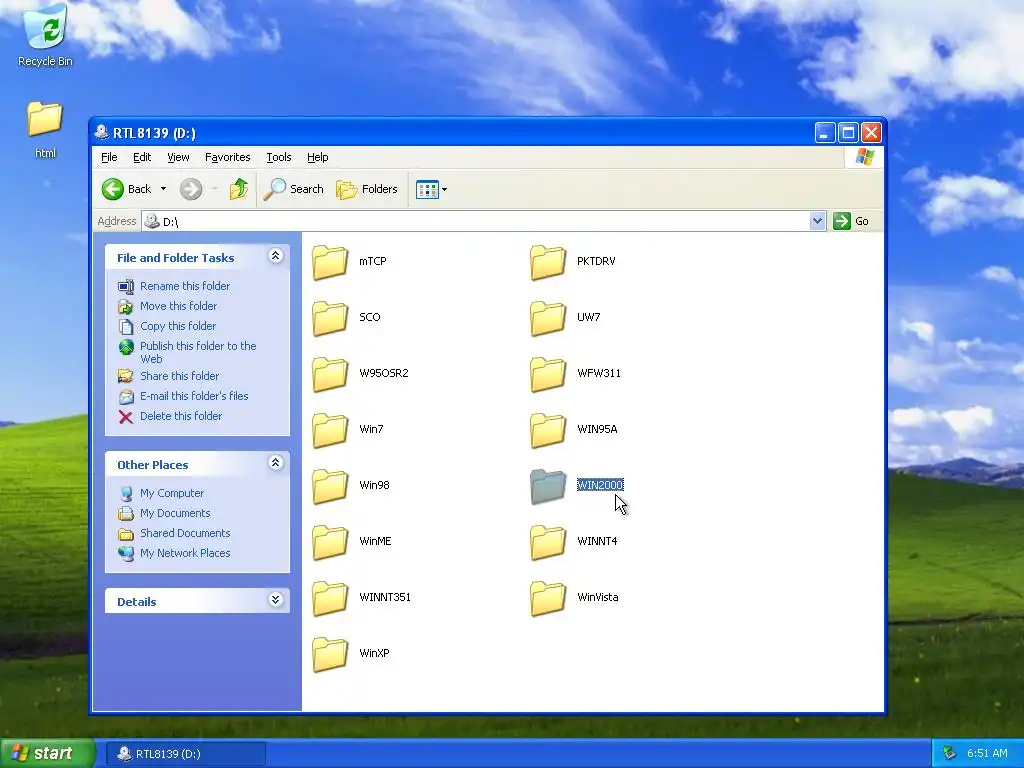Collapse File and Folder Tasks panel
This screenshot has width=1024, height=768.
(x=276, y=256)
